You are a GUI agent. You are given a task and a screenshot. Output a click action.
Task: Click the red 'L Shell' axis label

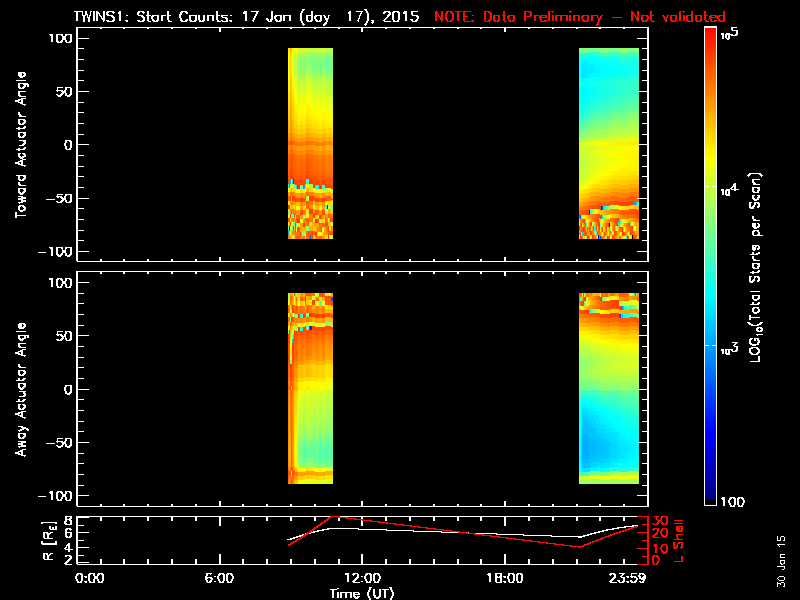pyautogui.click(x=678, y=541)
